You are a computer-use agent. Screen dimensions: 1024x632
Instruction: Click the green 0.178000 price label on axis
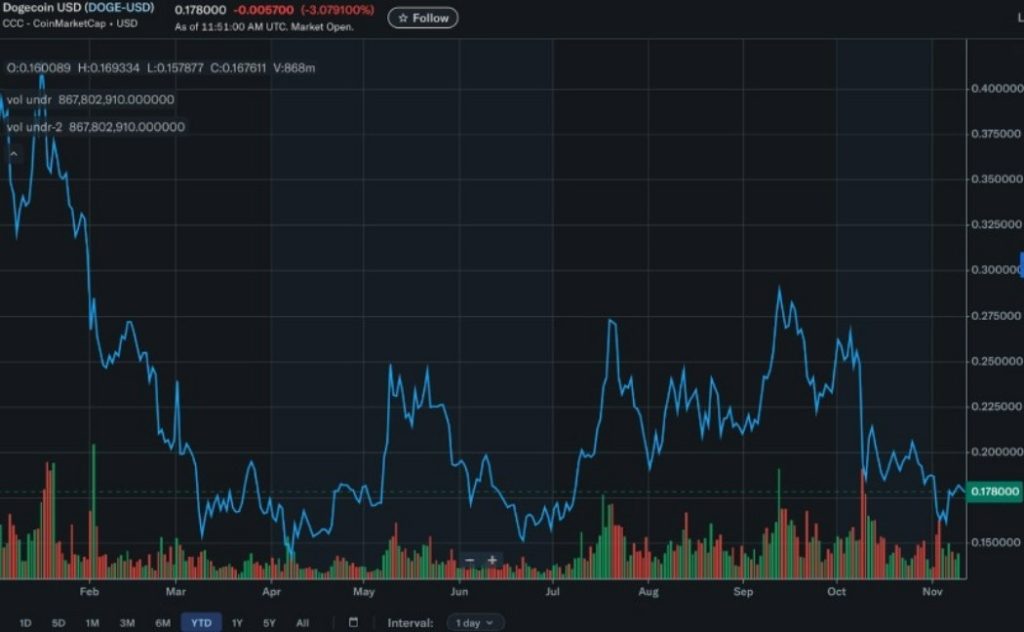[x=995, y=491]
